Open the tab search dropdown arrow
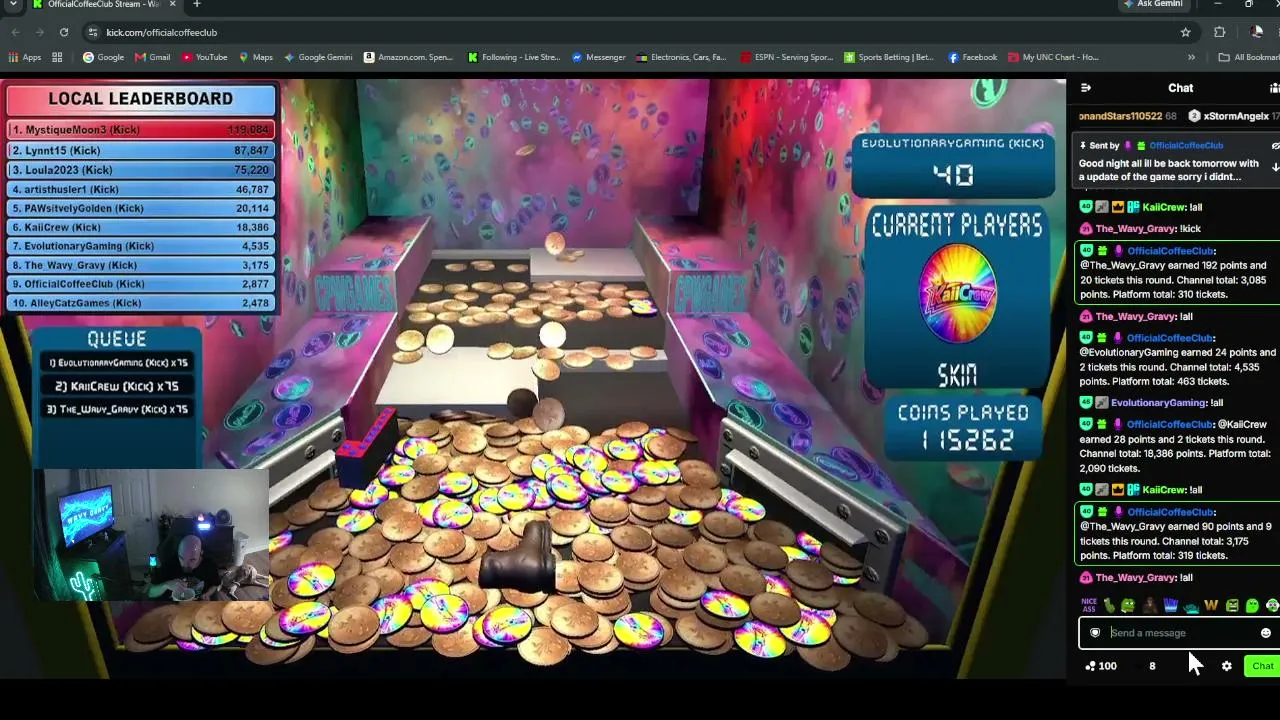 point(13,5)
